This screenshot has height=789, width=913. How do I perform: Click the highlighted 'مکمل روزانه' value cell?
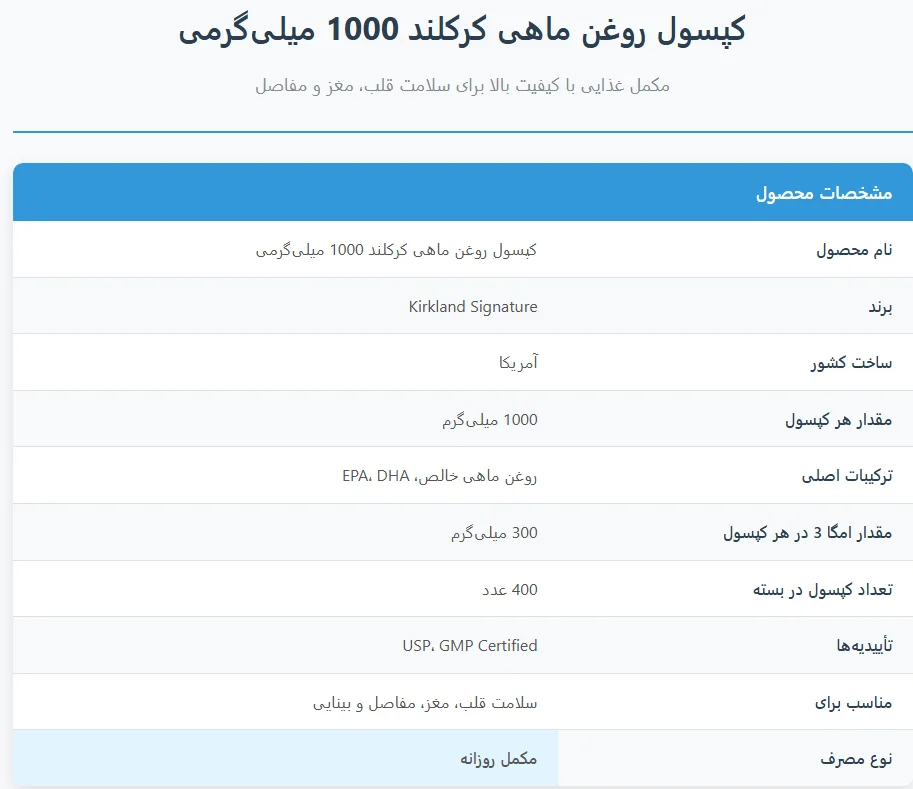pos(498,759)
